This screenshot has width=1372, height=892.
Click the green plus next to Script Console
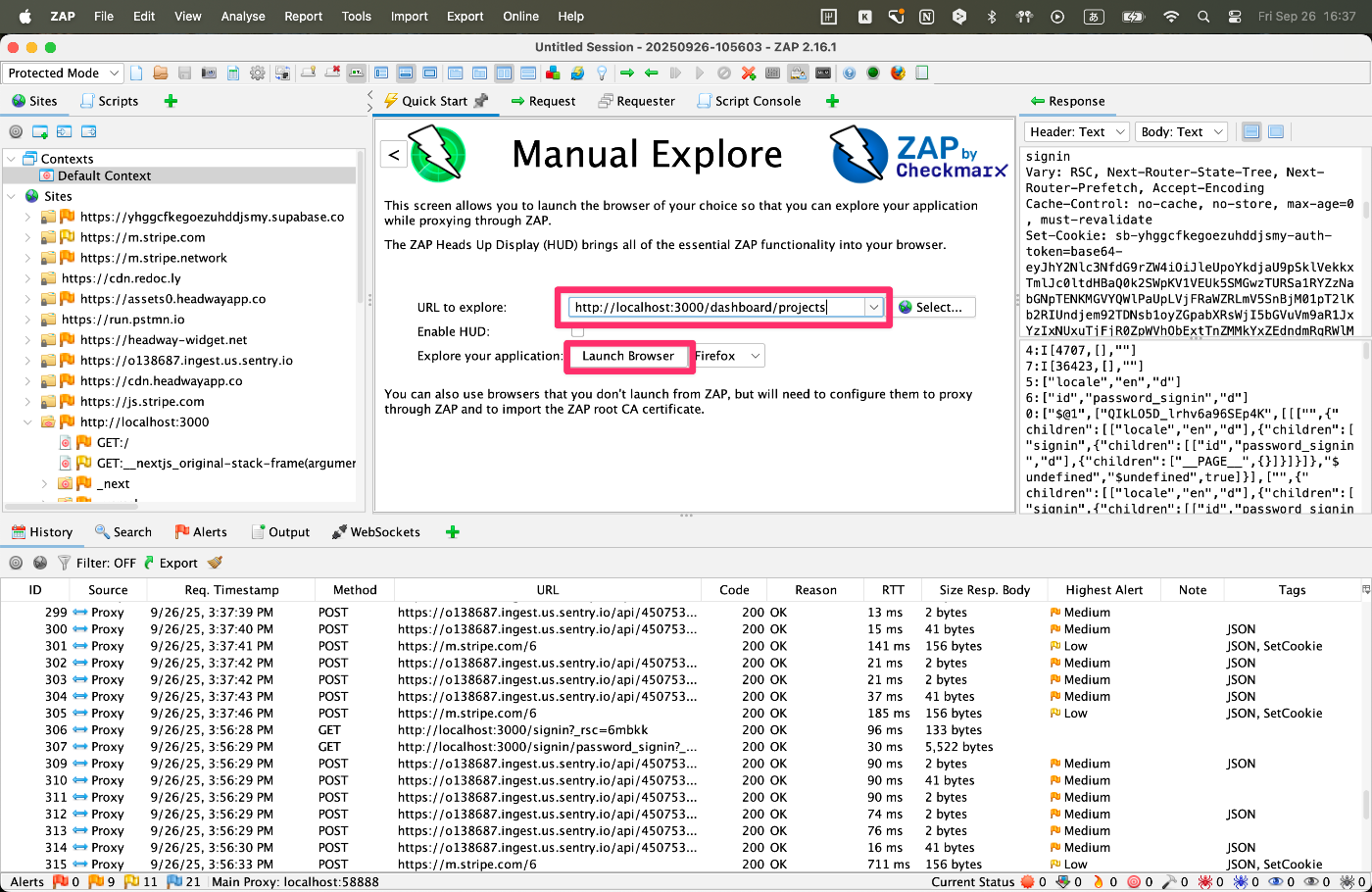(832, 101)
